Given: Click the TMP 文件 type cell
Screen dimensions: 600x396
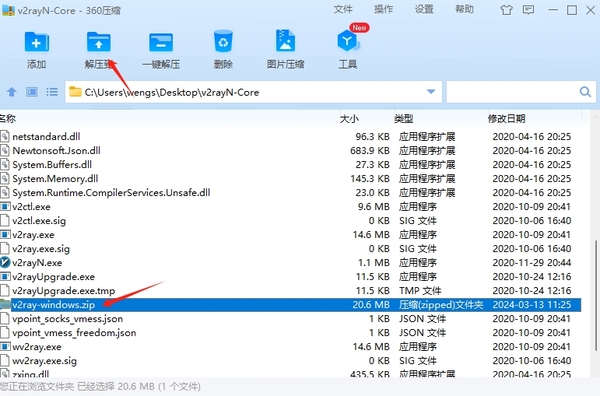Looking at the screenshot, I should coord(420,291).
